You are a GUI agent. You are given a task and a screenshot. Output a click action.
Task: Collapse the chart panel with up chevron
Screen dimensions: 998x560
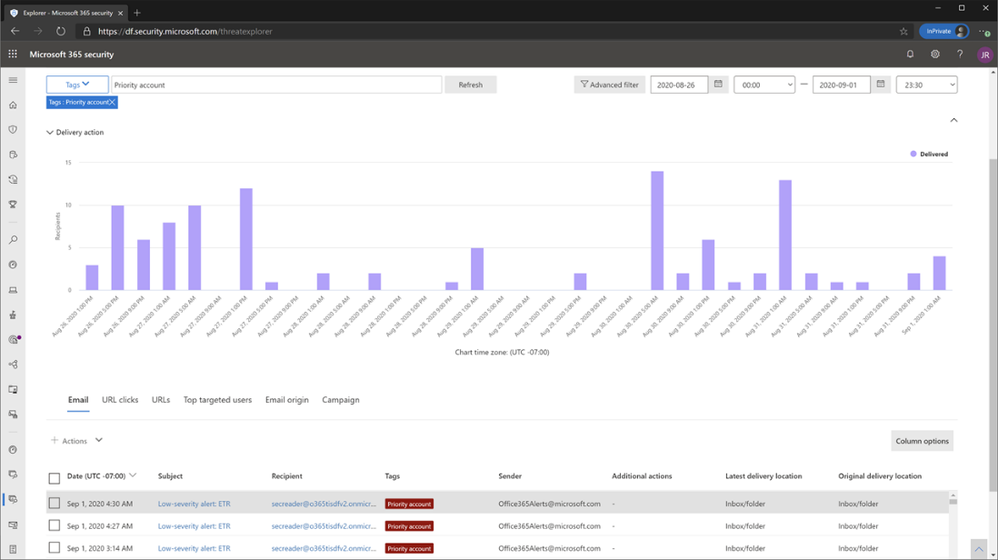coord(953,120)
